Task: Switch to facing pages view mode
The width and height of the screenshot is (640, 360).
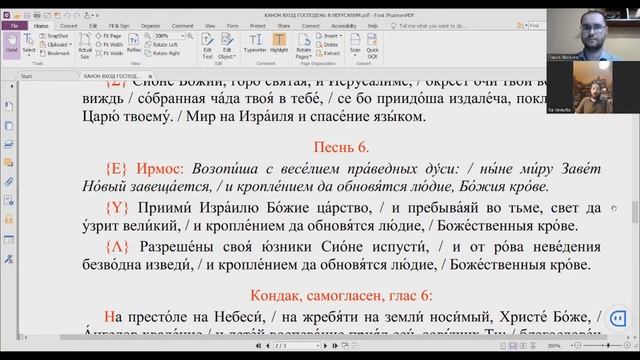Action: click(523, 346)
